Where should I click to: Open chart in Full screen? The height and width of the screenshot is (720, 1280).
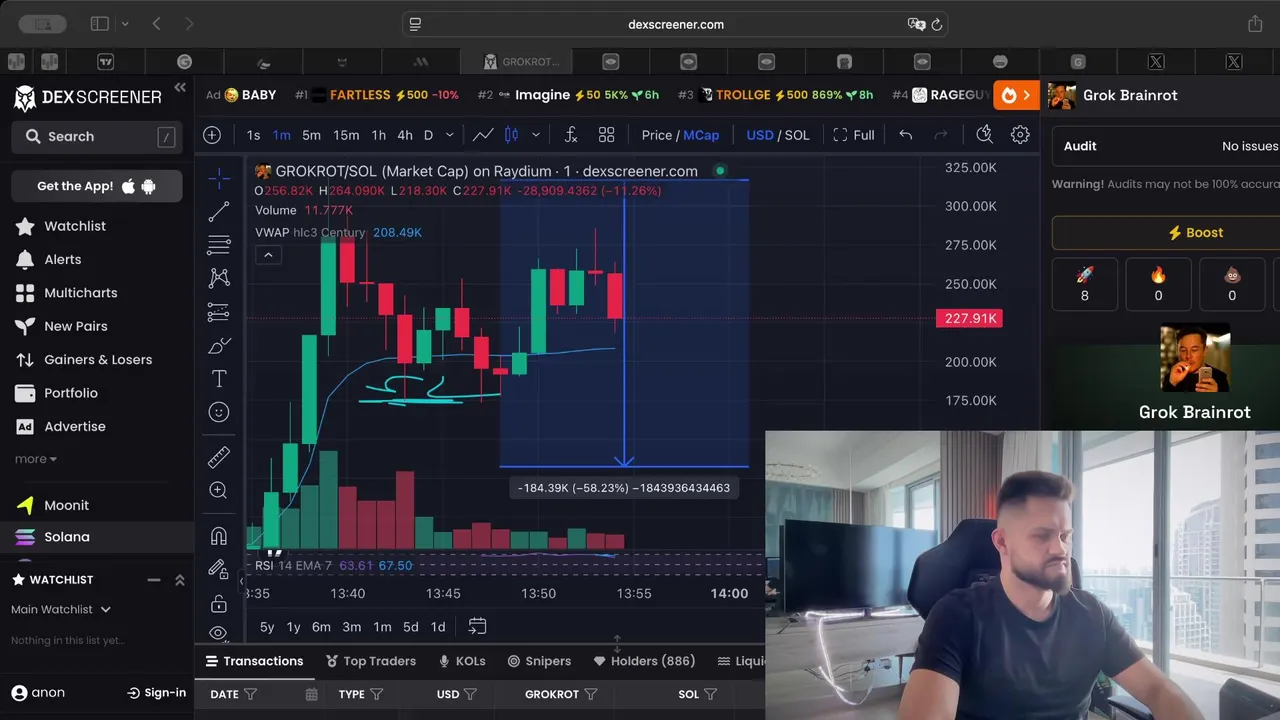tap(854, 135)
